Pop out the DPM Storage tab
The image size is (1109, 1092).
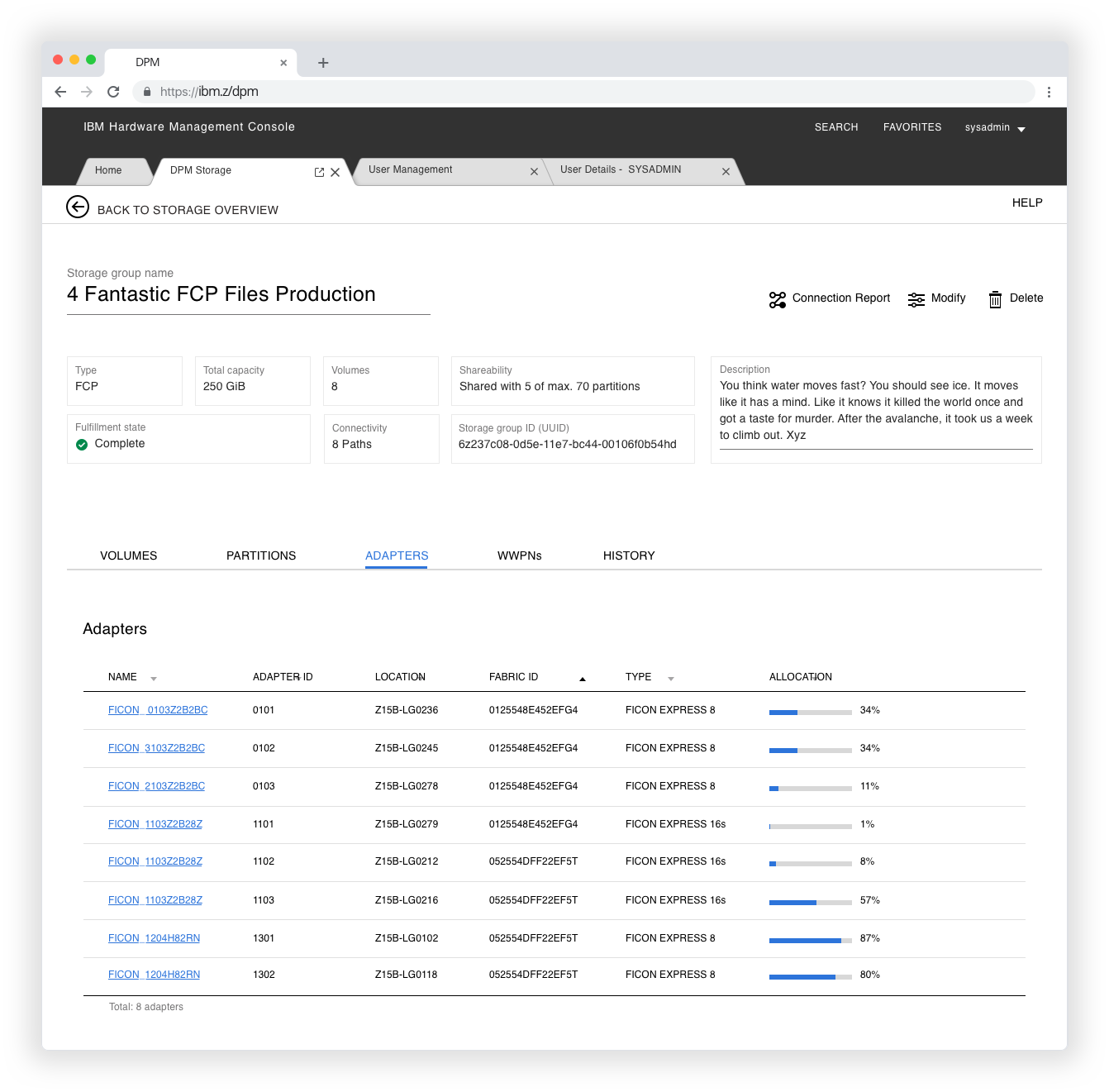coord(319,172)
